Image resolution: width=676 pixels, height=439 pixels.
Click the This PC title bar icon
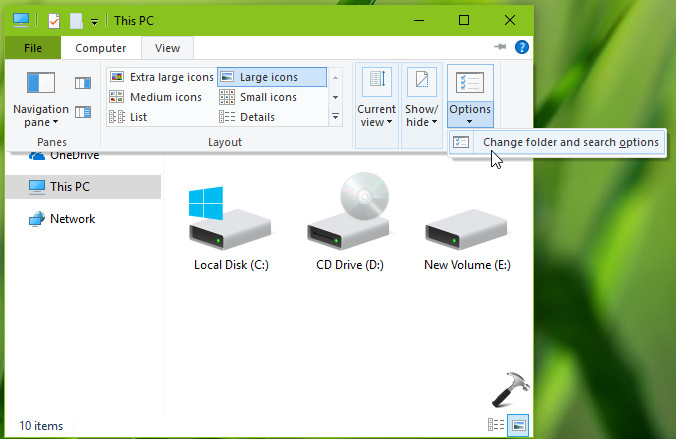point(21,20)
